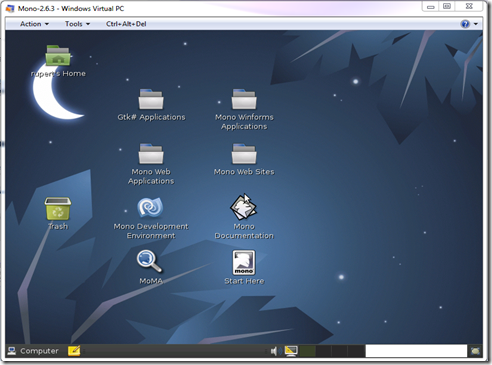The width and height of the screenshot is (492, 365).
Task: Click the display monitor icon in panel
Action: pyautogui.click(x=291, y=351)
